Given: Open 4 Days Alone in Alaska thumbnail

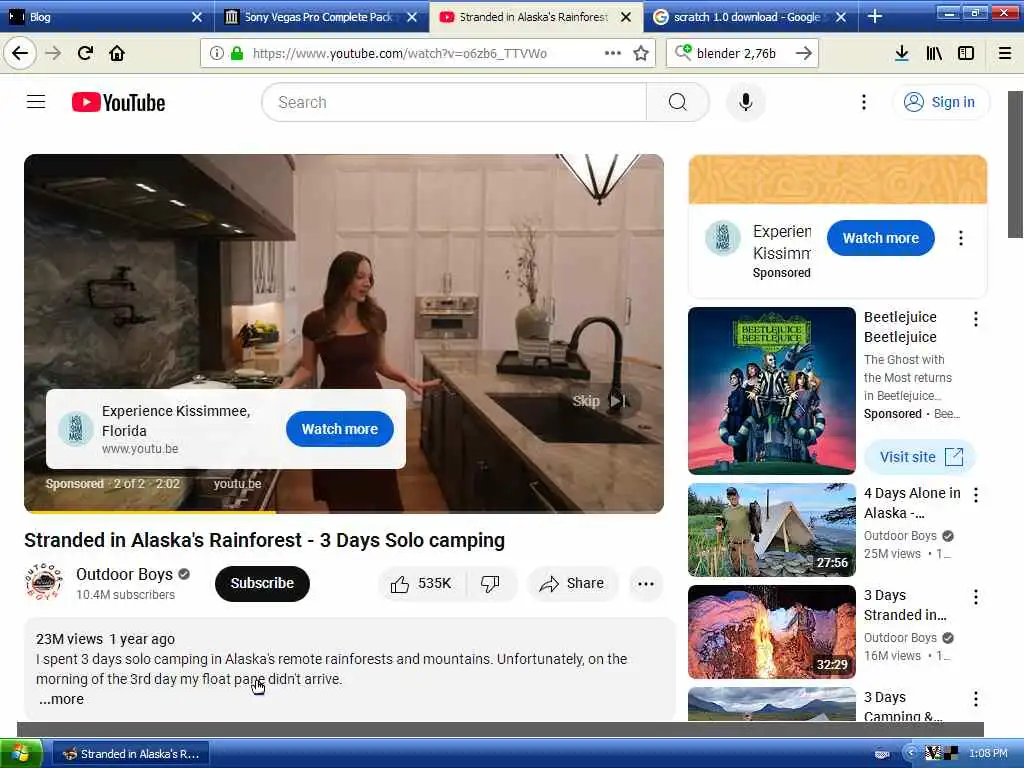Looking at the screenshot, I should click(771, 530).
